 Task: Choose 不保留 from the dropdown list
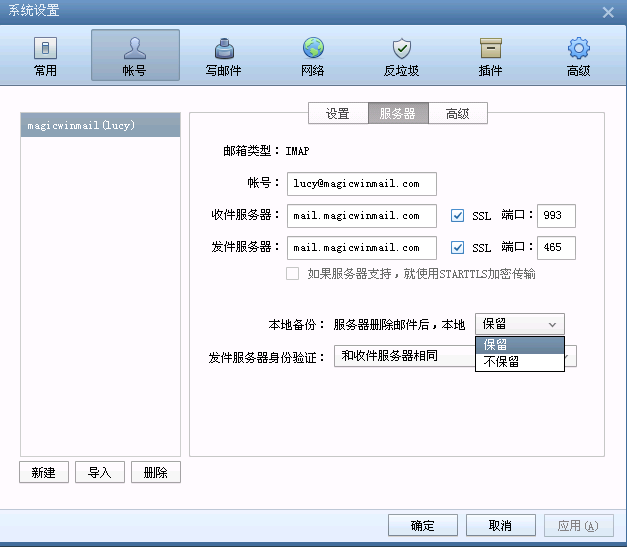(x=519, y=362)
